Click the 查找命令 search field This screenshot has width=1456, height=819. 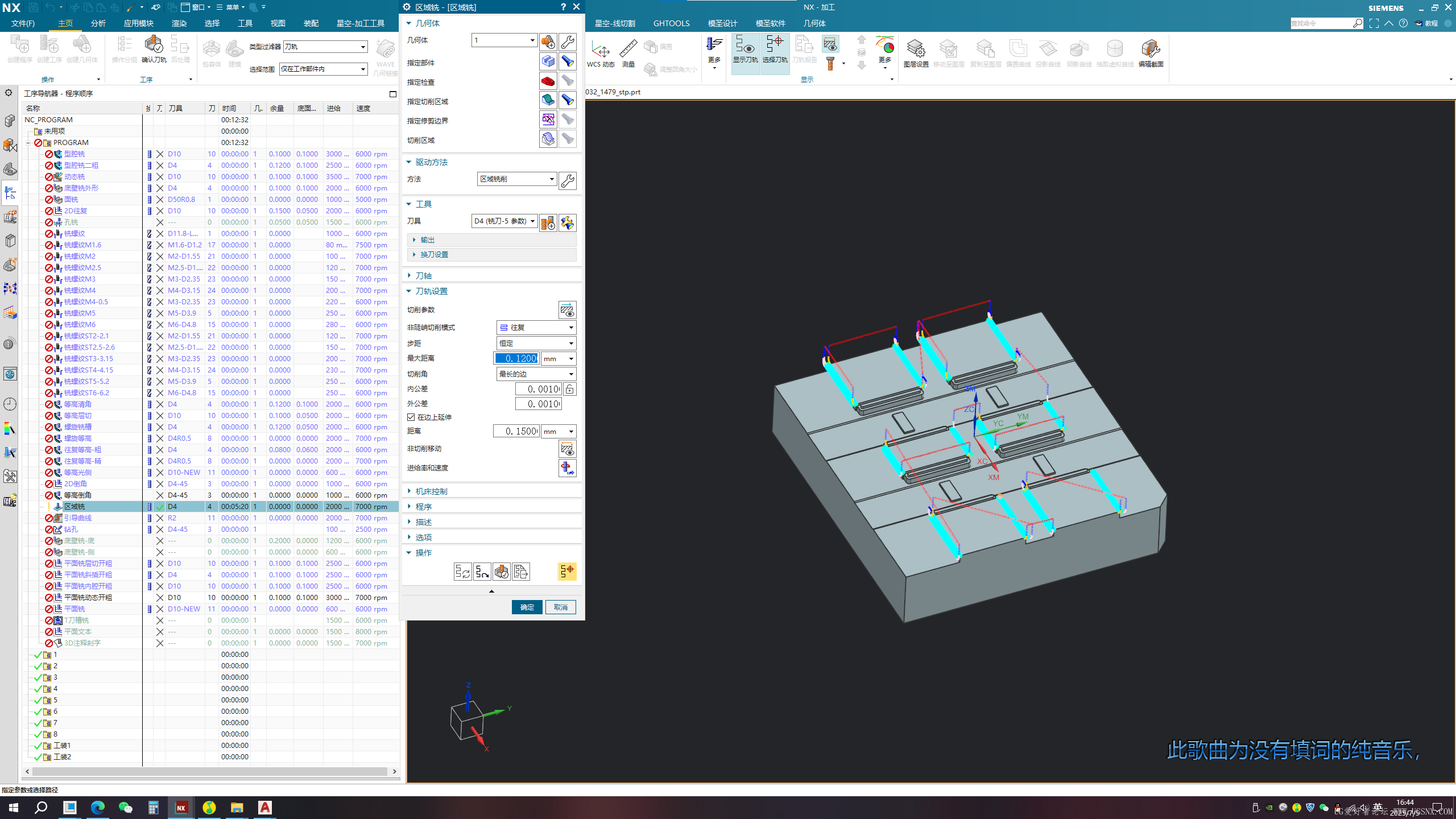[1321, 23]
